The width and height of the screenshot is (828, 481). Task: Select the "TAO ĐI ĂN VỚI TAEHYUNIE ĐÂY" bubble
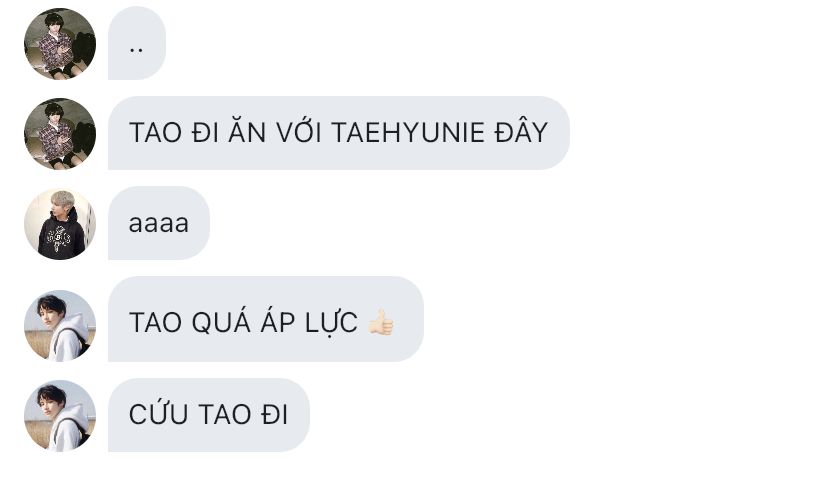pos(338,133)
